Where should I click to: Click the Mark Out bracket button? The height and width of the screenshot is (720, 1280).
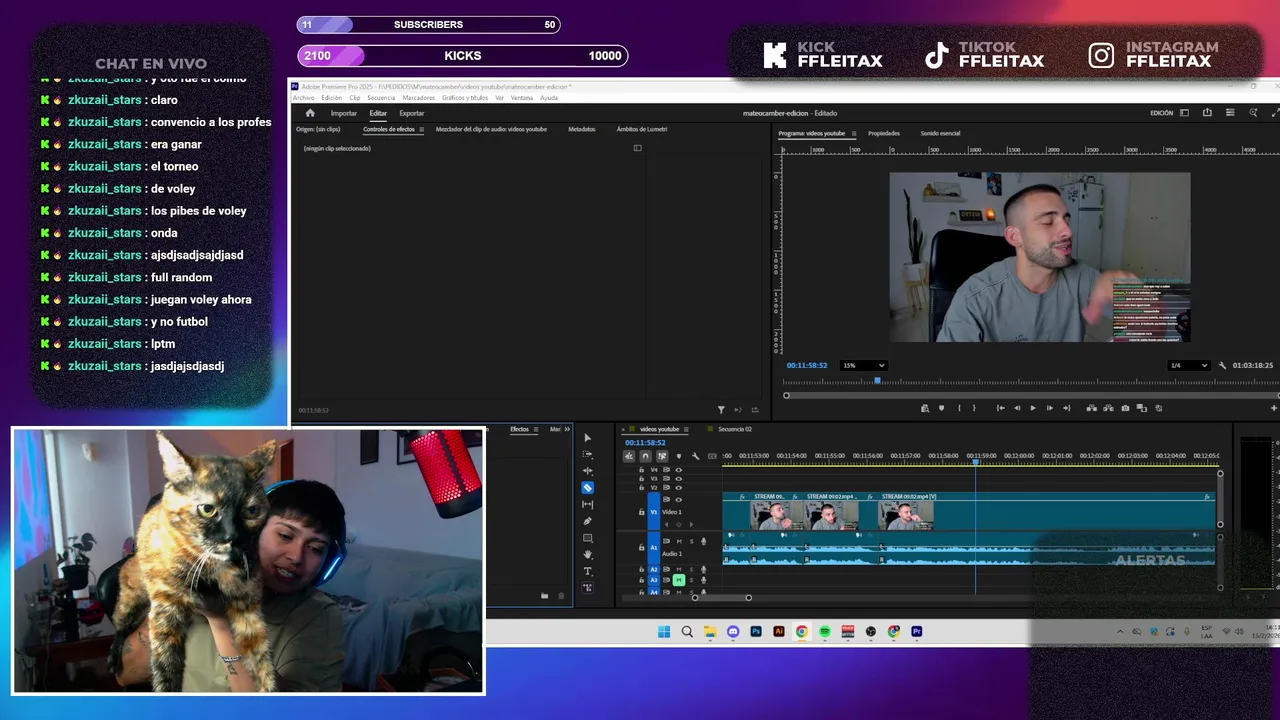tap(974, 408)
